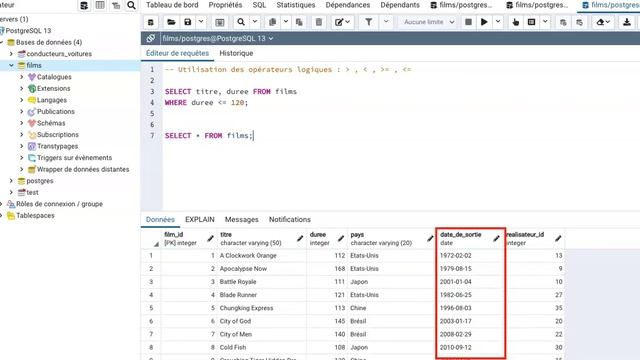Expand the postgres database node
Image resolution: width=640 pixels, height=360 pixels.
[x=11, y=181]
